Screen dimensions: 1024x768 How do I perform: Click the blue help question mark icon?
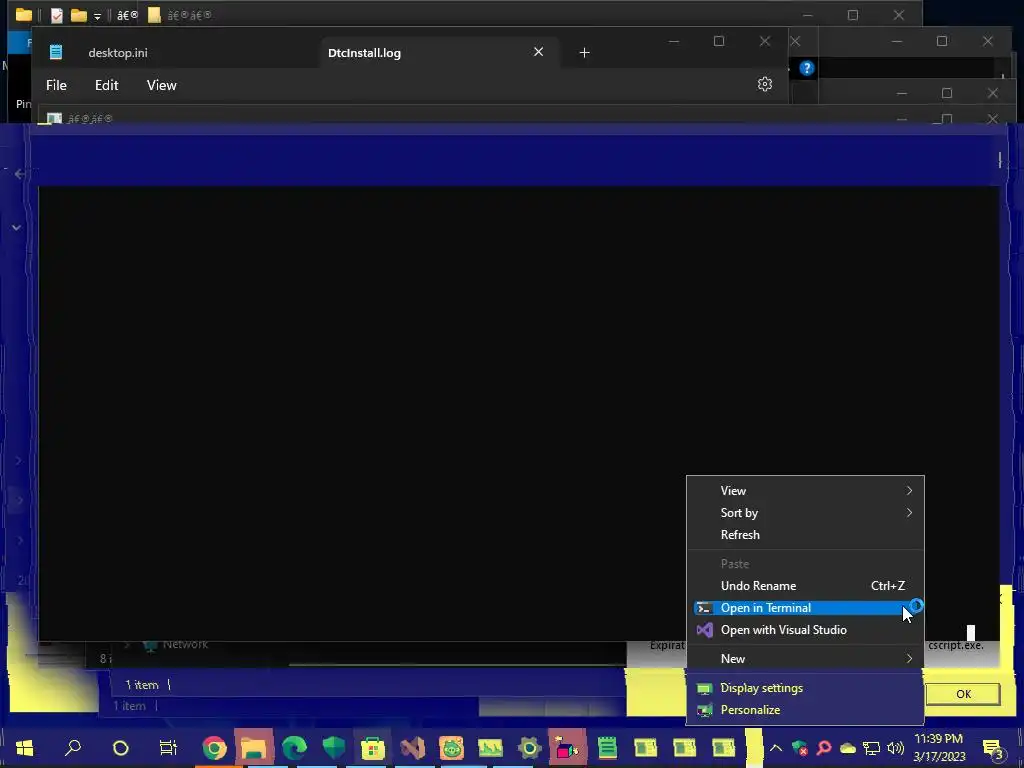coord(807,68)
